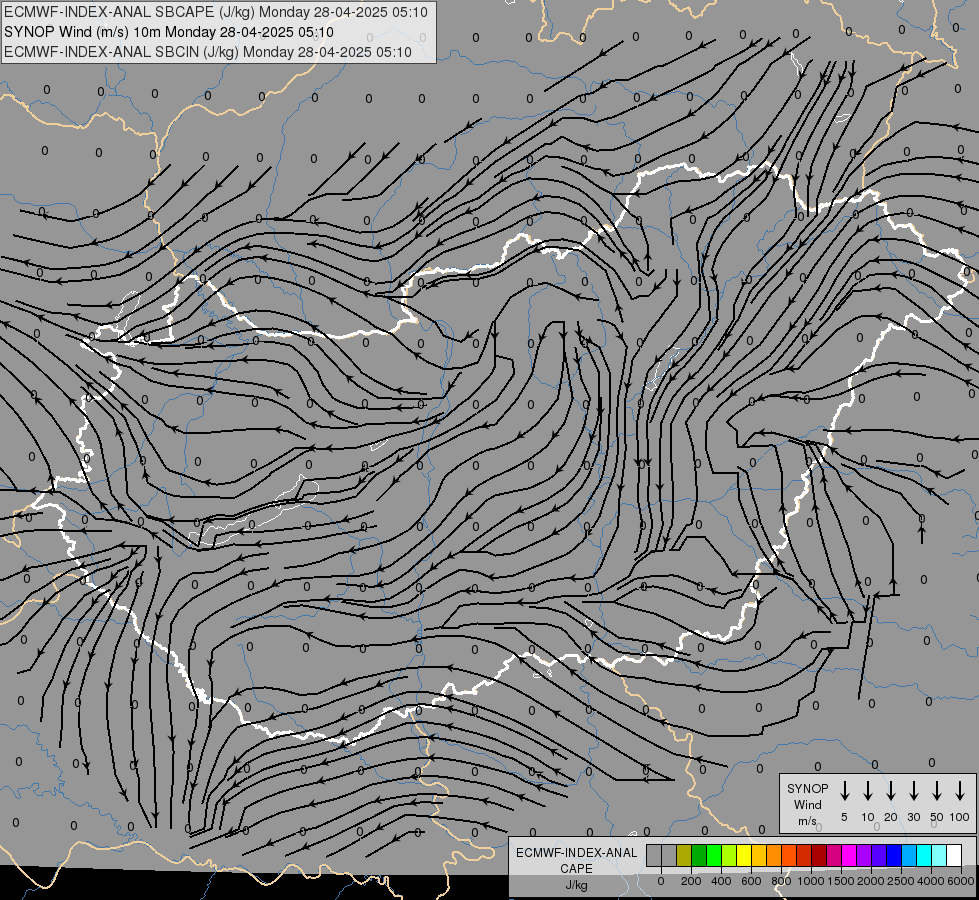Image resolution: width=979 pixels, height=900 pixels.
Task: Click the wind legend value '30'
Action: [913, 817]
